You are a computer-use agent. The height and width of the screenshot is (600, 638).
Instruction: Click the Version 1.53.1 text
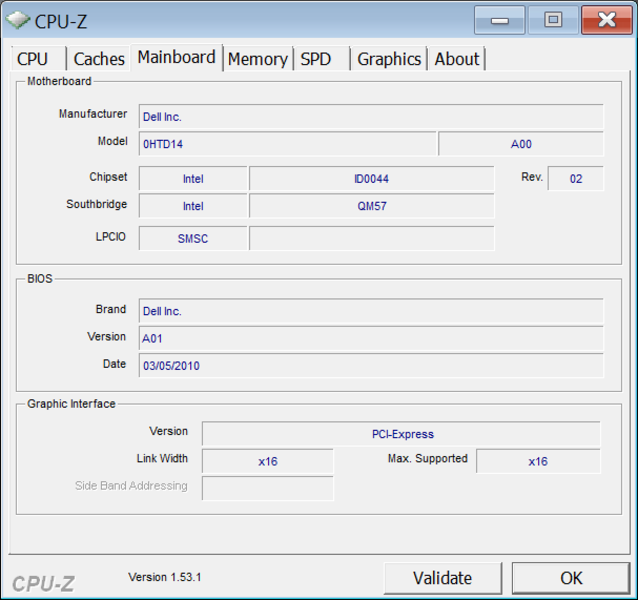(165, 577)
